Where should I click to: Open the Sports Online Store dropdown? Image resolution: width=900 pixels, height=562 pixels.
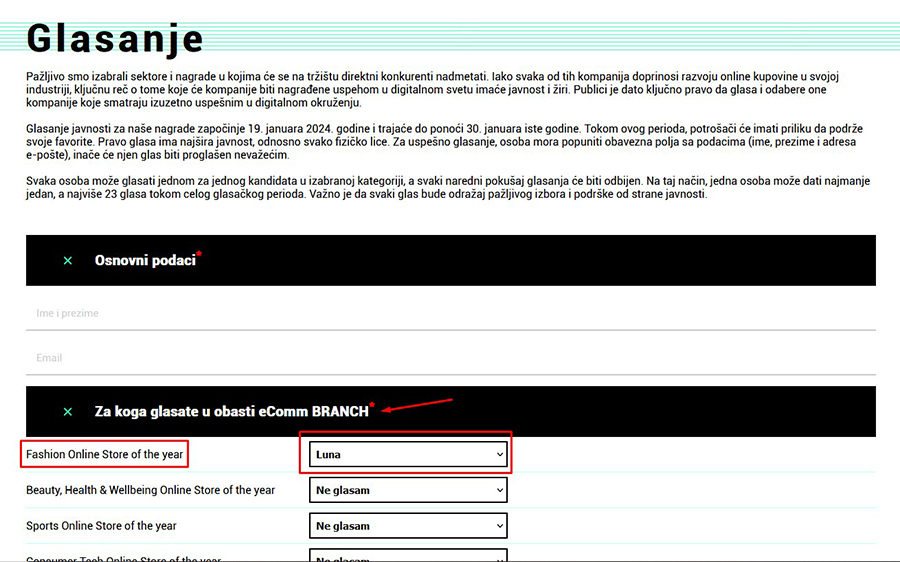408,526
